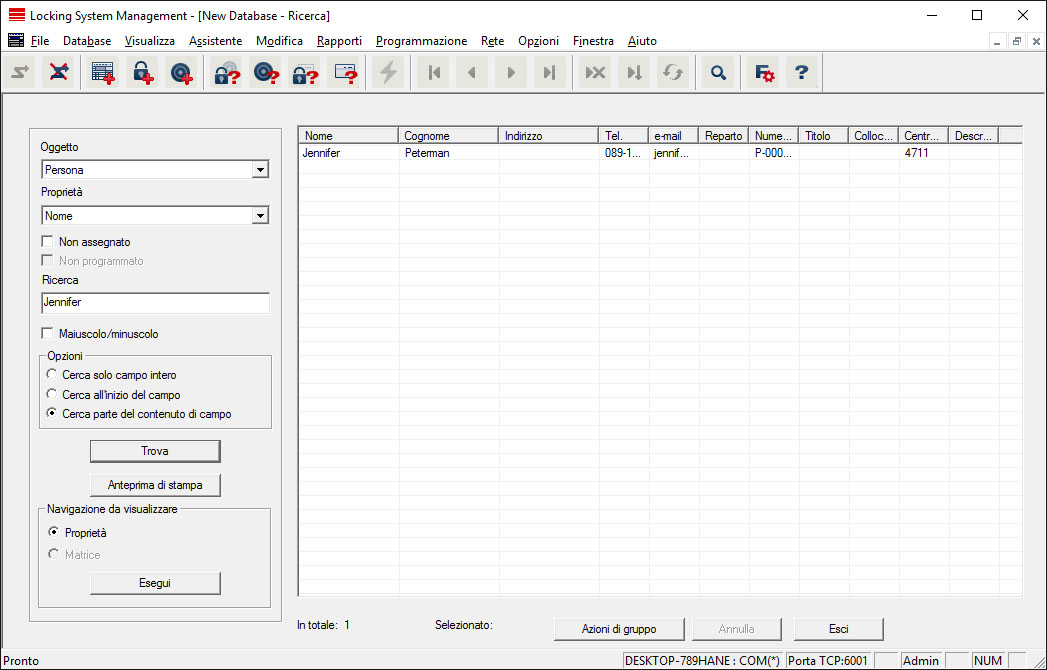This screenshot has width=1047, height=670.
Task: Click the add new lock icon
Action: coord(143,73)
